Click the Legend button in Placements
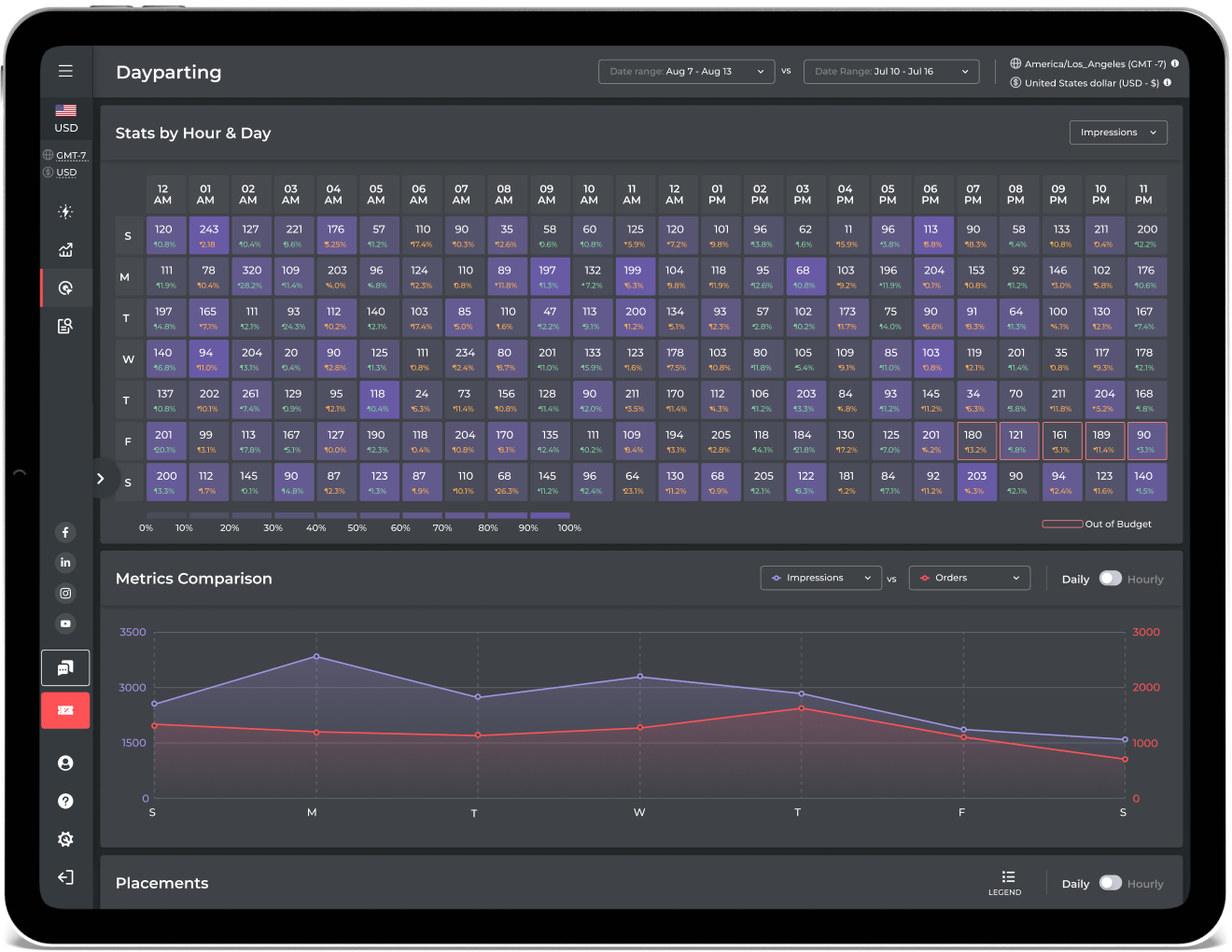Viewport: 1232px width, 952px height. click(x=1005, y=882)
